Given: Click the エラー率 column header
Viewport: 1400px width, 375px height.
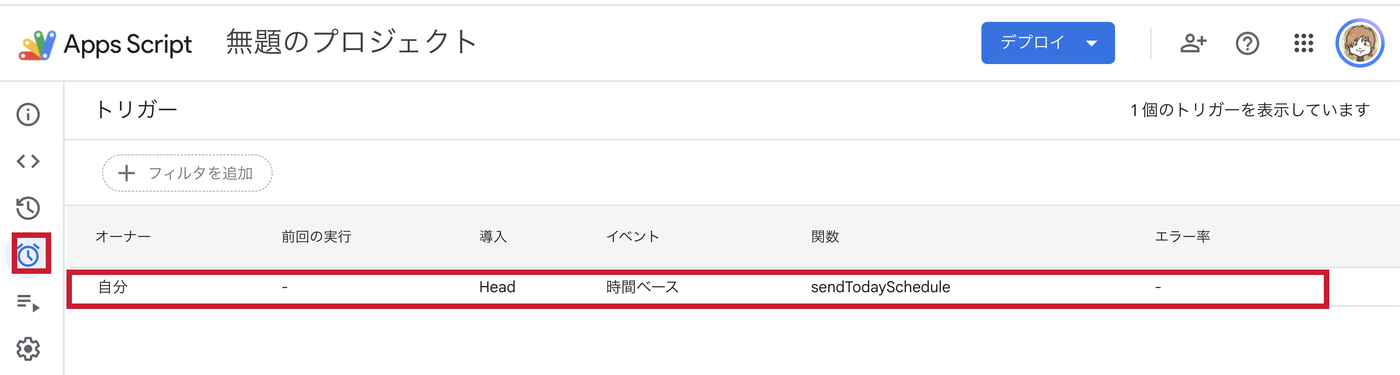Looking at the screenshot, I should coord(1183,237).
